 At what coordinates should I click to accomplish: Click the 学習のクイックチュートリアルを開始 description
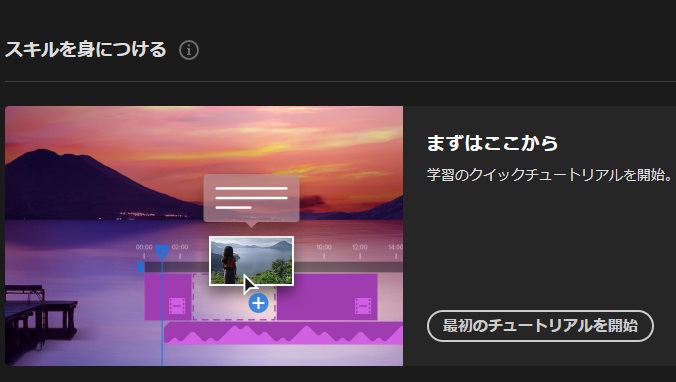click(549, 175)
